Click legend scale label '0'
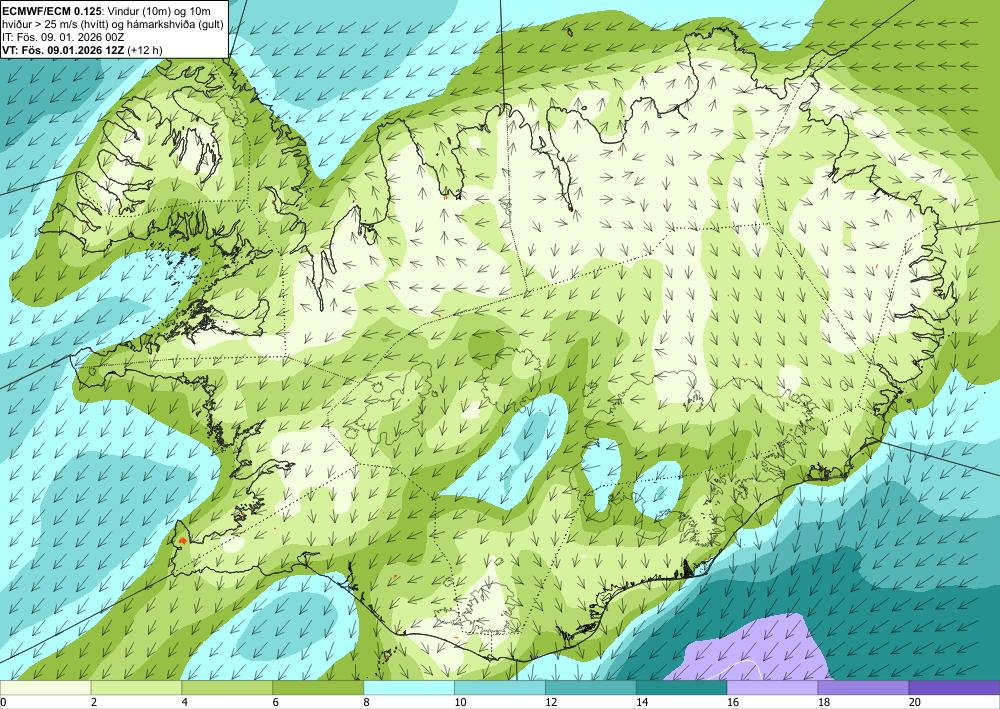The width and height of the screenshot is (1000, 709). [x=3, y=703]
